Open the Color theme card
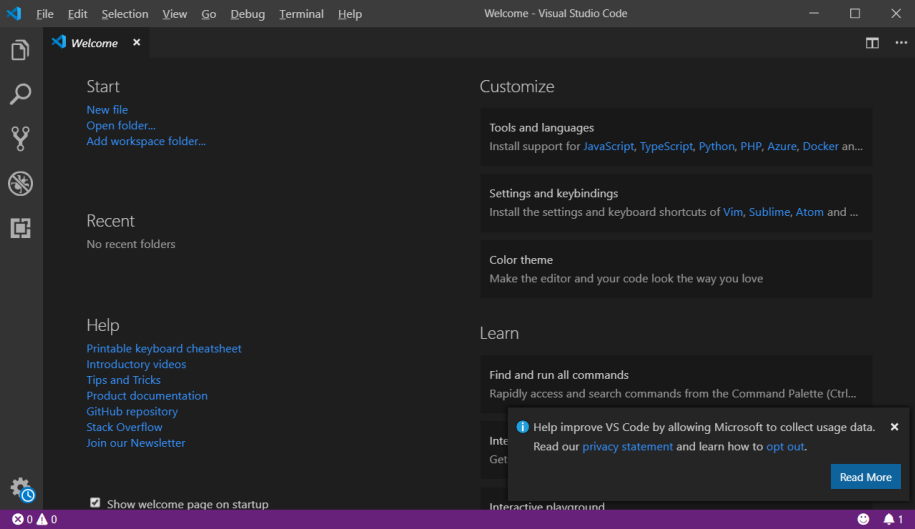Screen dimensions: 915x529 tap(676, 269)
